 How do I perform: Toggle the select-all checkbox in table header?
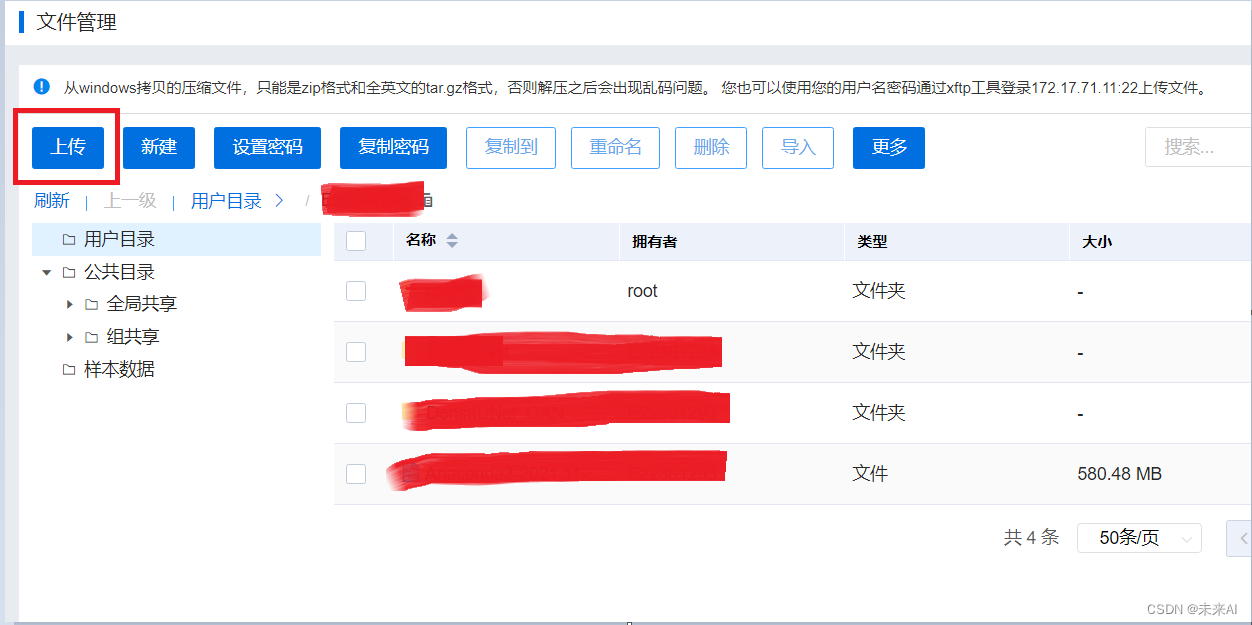coord(356,241)
